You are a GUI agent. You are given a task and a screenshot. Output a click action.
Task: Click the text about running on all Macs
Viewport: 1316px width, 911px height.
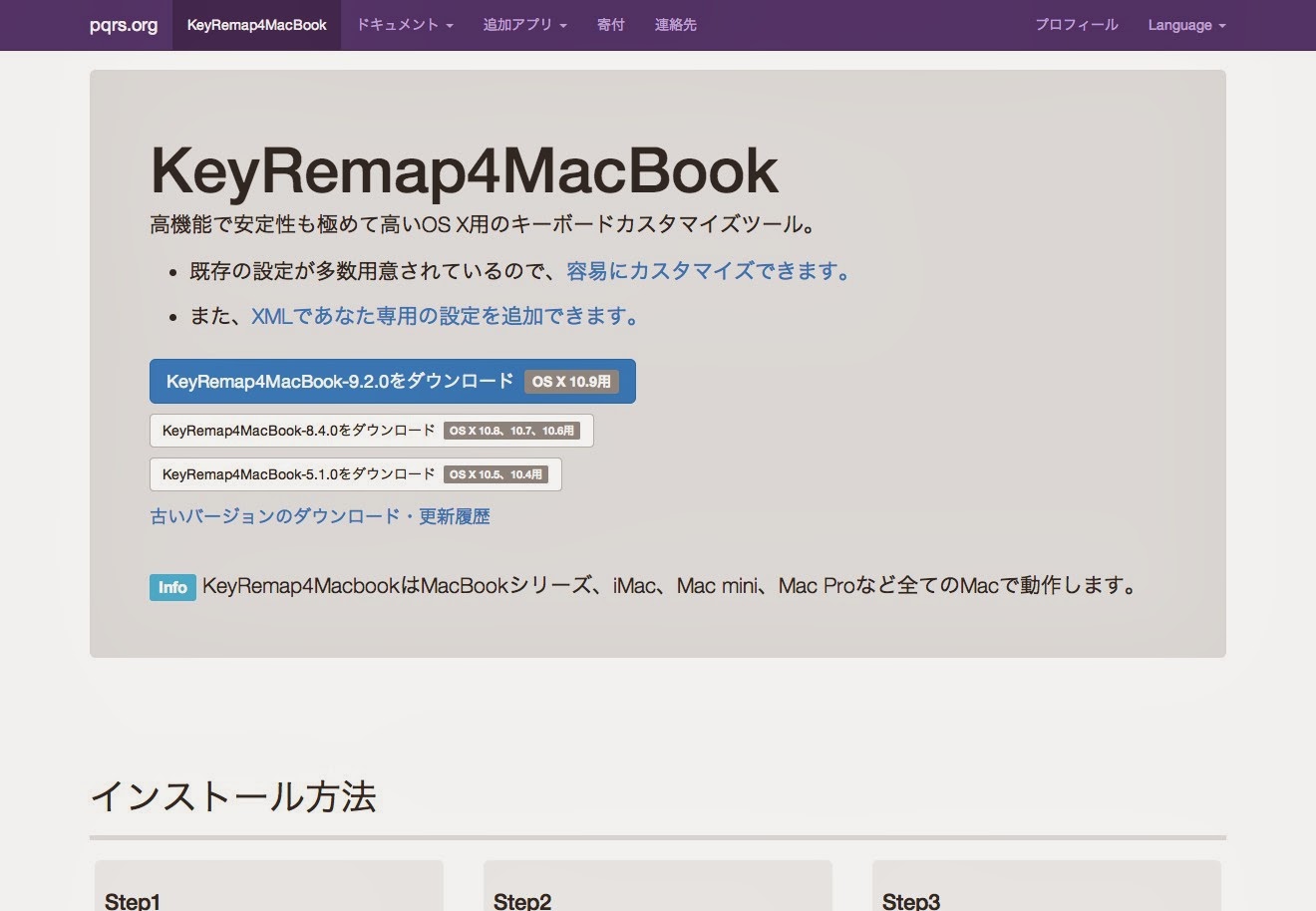(x=671, y=586)
